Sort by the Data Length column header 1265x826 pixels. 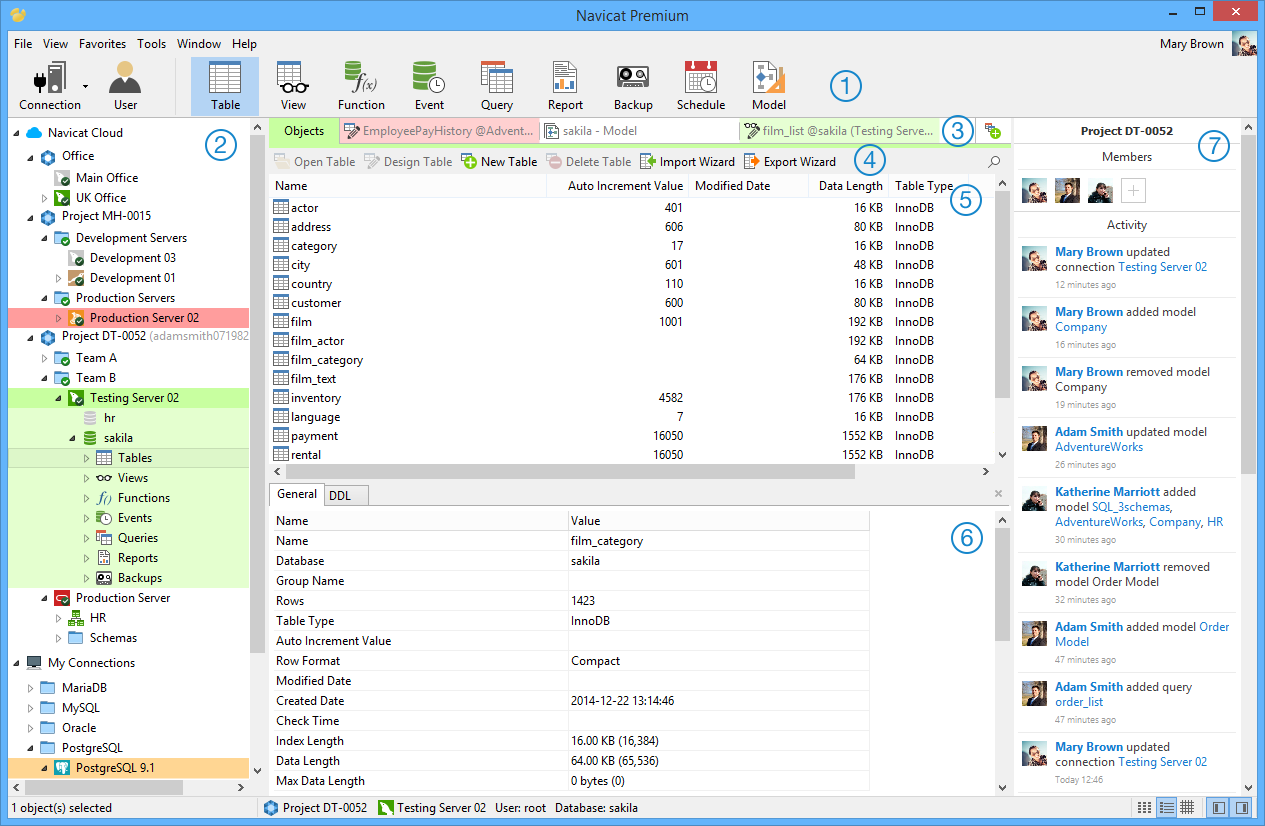pos(847,185)
